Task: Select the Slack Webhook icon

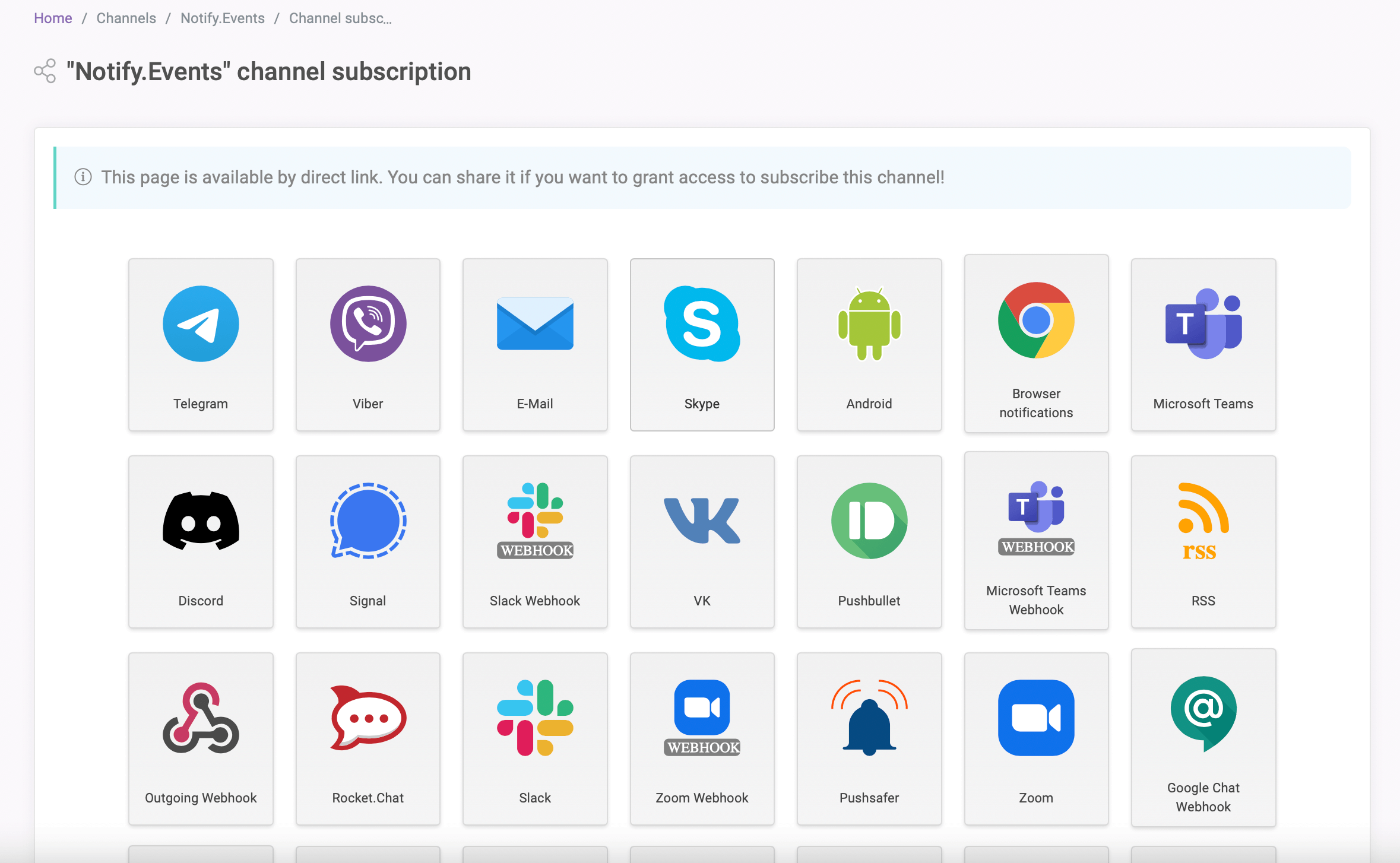Action: [x=535, y=521]
